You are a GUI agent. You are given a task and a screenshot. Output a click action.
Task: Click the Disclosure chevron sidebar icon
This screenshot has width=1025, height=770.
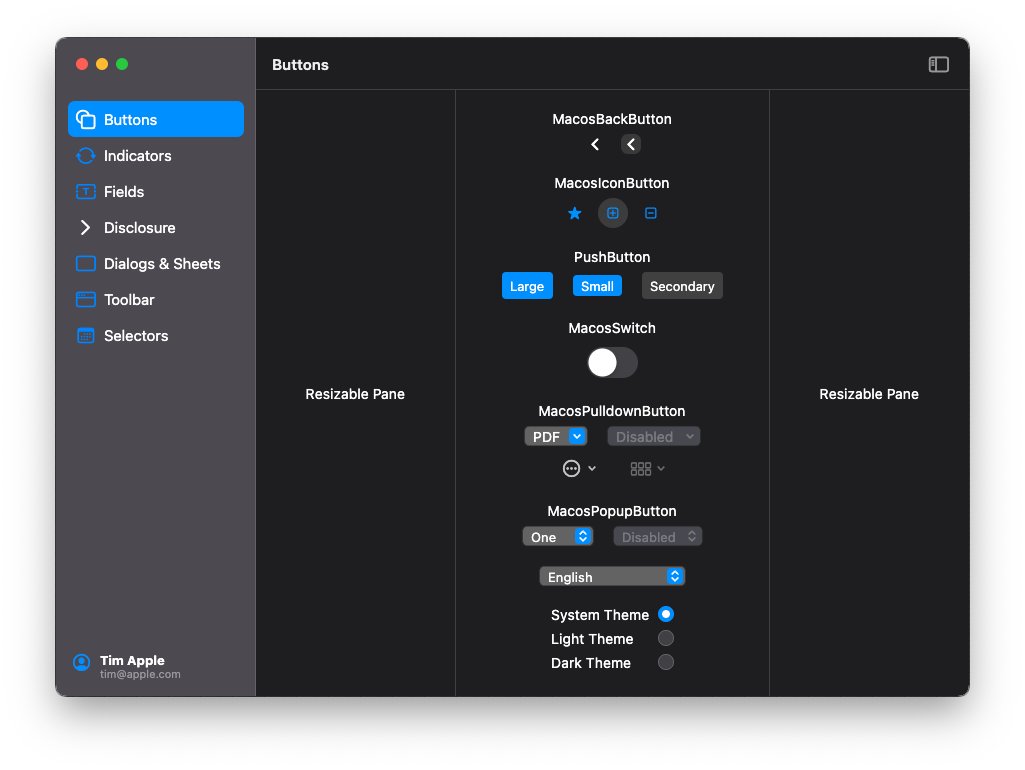(x=85, y=228)
